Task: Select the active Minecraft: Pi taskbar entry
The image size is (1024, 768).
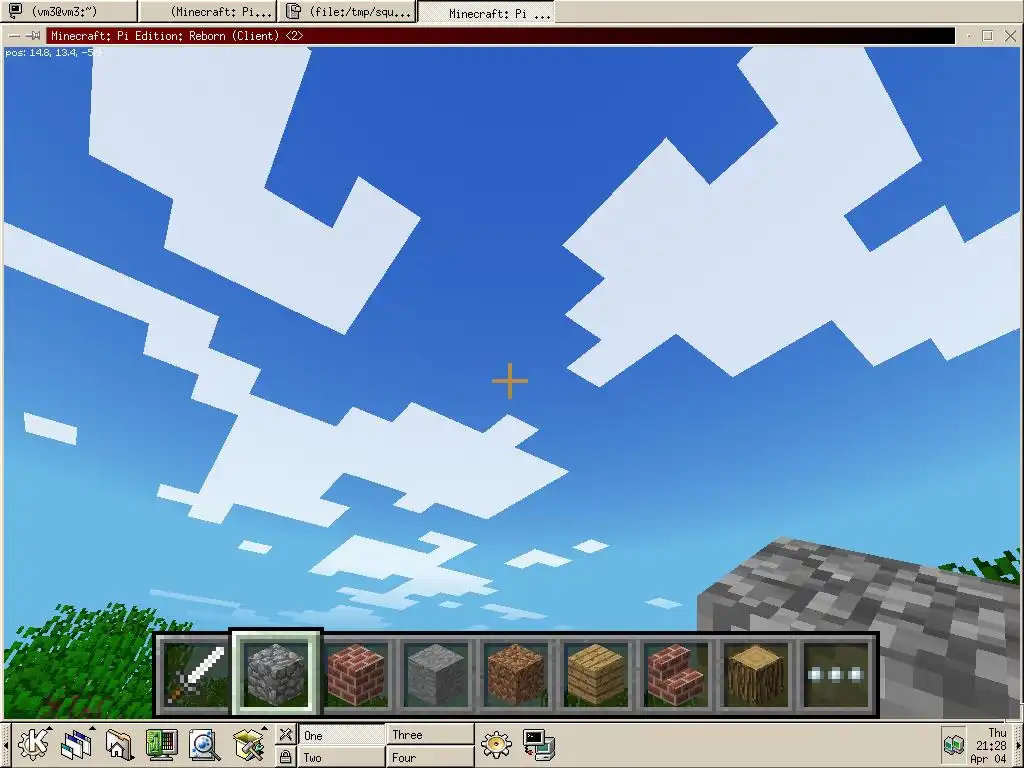Action: [x=486, y=12]
